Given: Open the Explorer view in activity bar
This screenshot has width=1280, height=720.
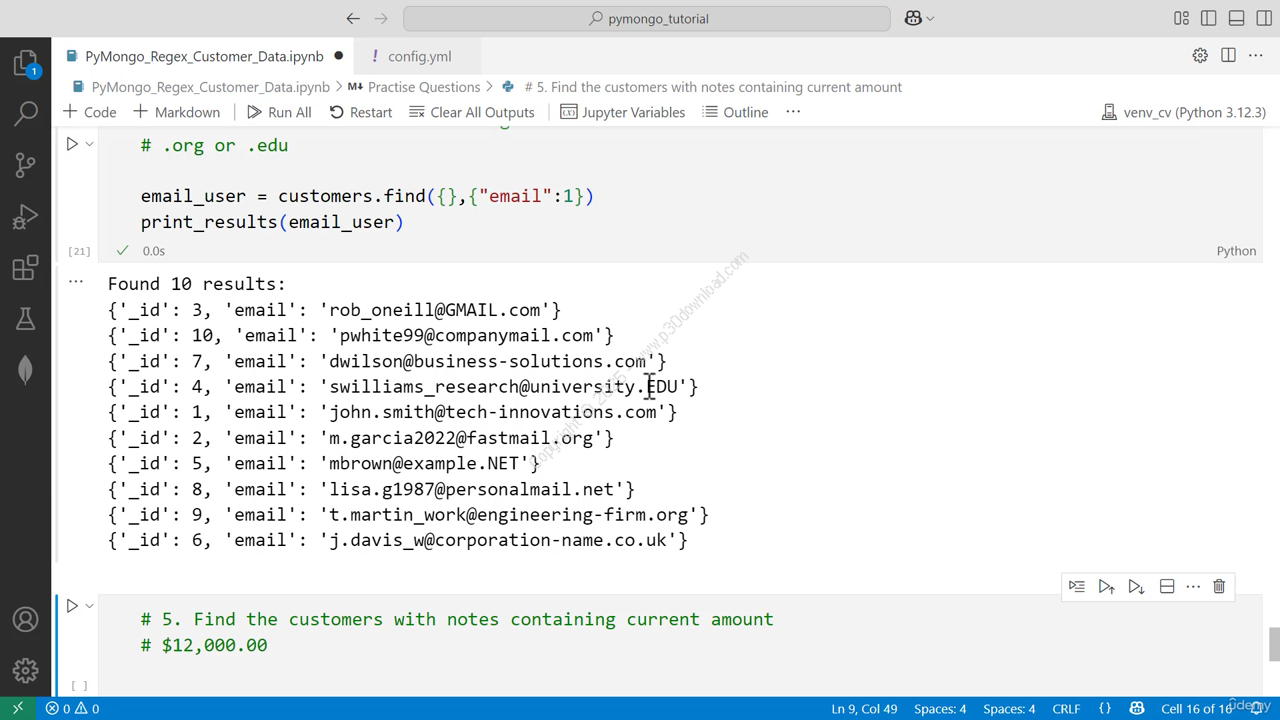Looking at the screenshot, I should tap(26, 64).
